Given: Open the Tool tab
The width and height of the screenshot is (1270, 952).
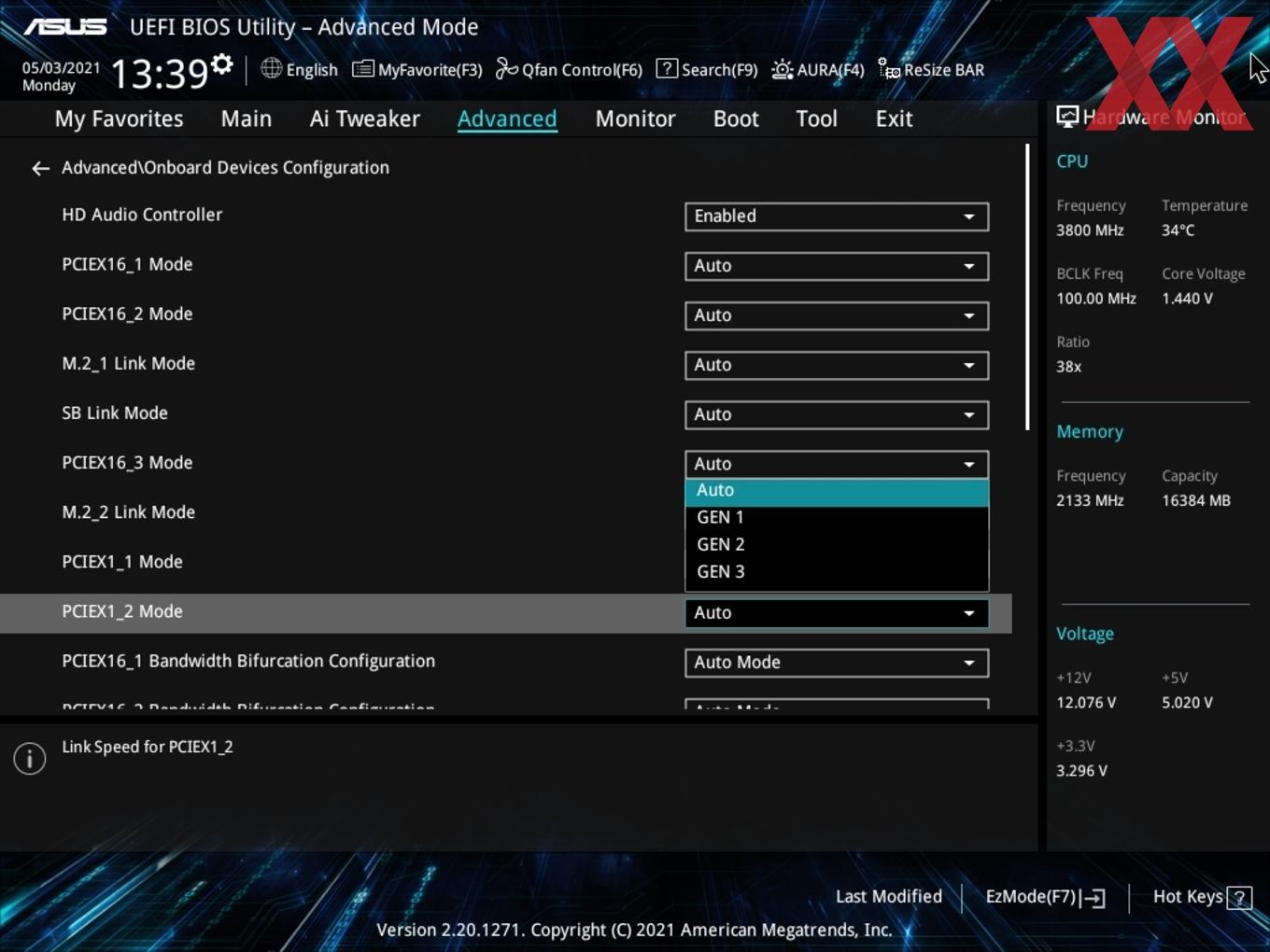Looking at the screenshot, I should pos(816,119).
